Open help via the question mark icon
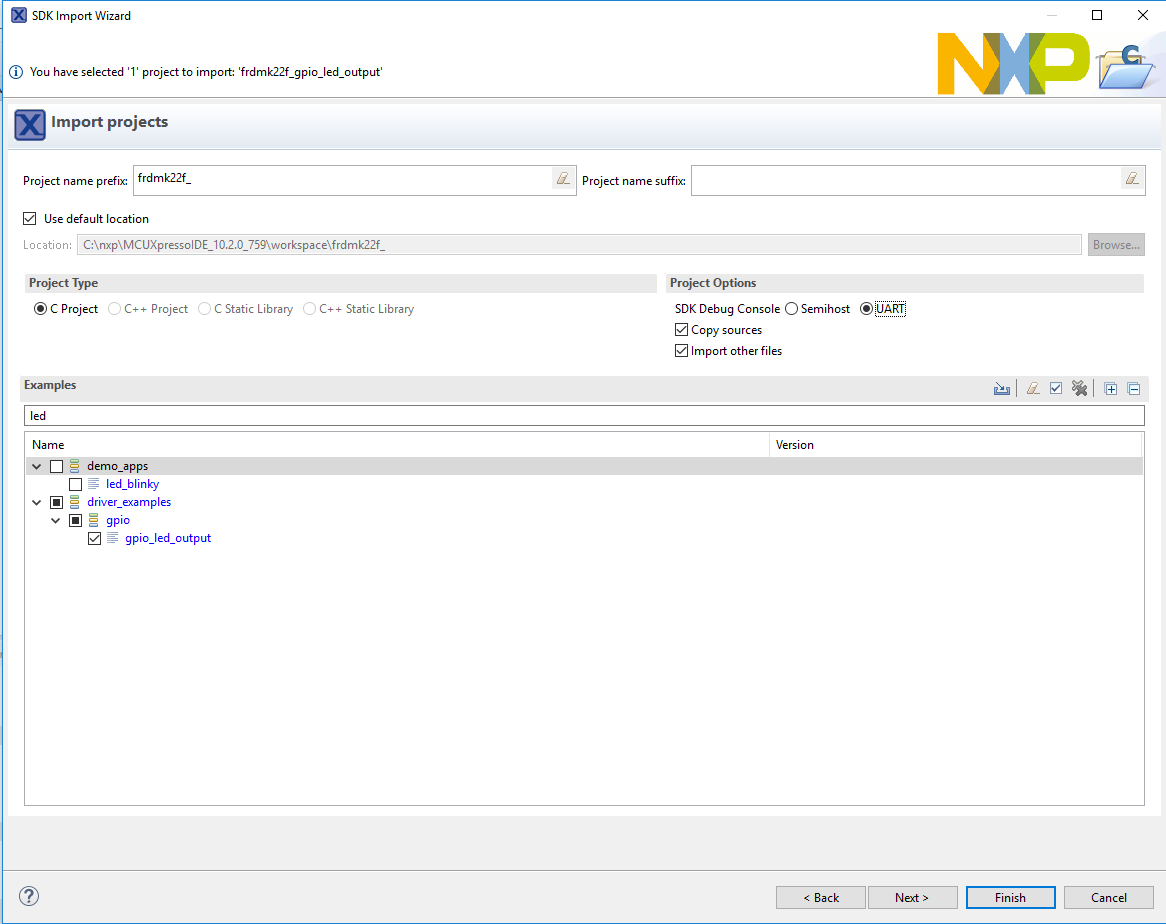1166x924 pixels. (x=29, y=896)
